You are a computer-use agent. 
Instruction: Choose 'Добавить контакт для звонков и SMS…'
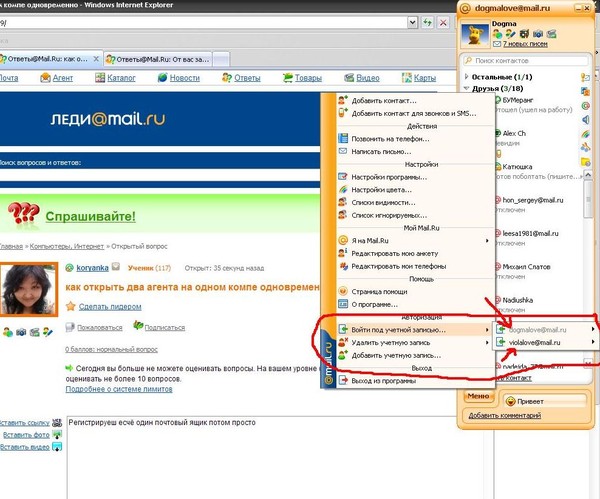(415, 113)
